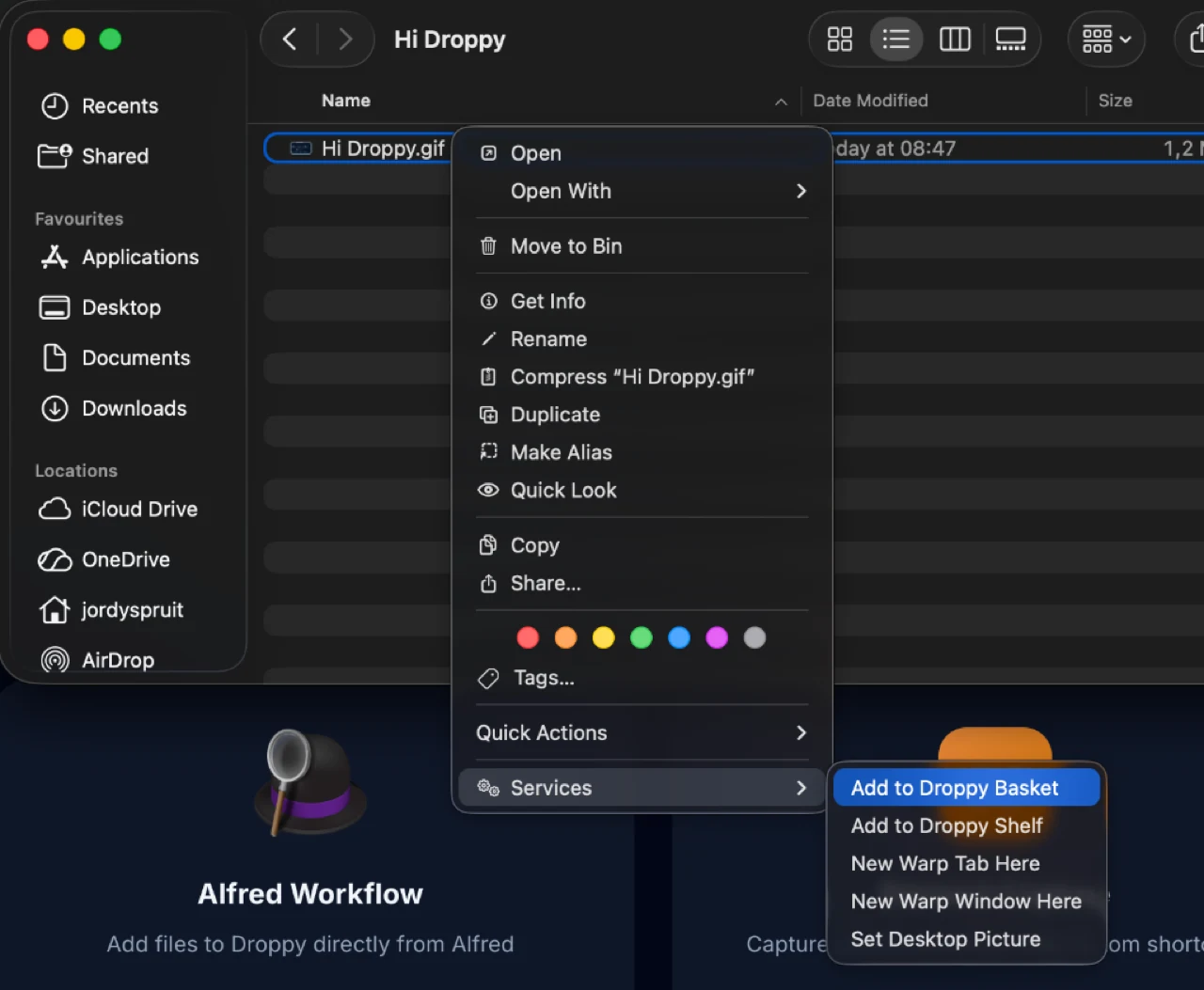Click the iCloud Drive cloud icon
The width and height of the screenshot is (1204, 990).
tap(55, 509)
